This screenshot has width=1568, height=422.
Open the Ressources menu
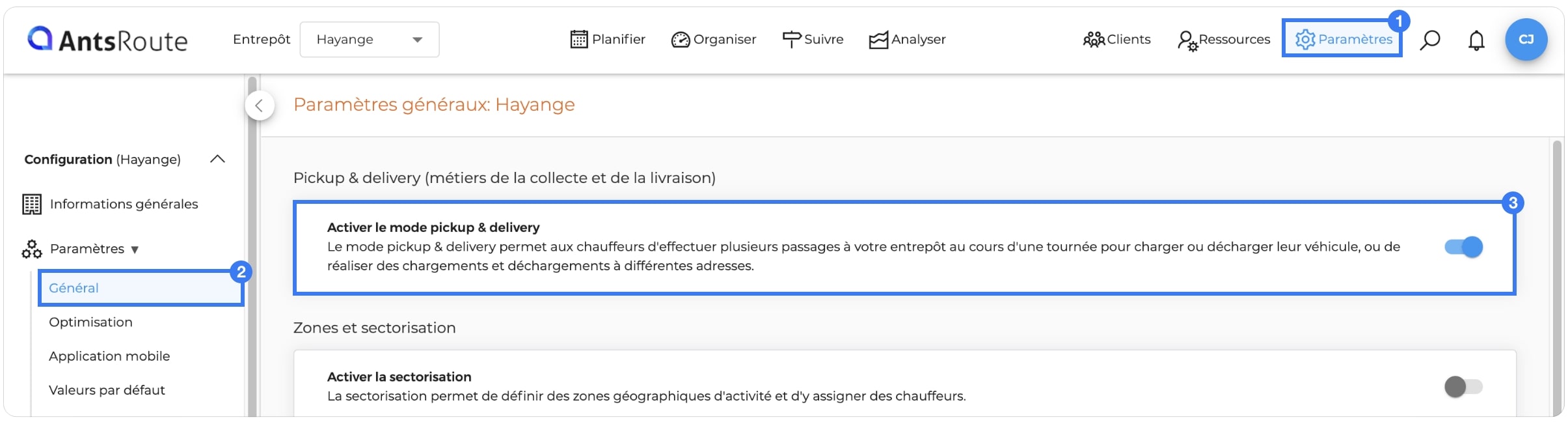(x=1224, y=40)
